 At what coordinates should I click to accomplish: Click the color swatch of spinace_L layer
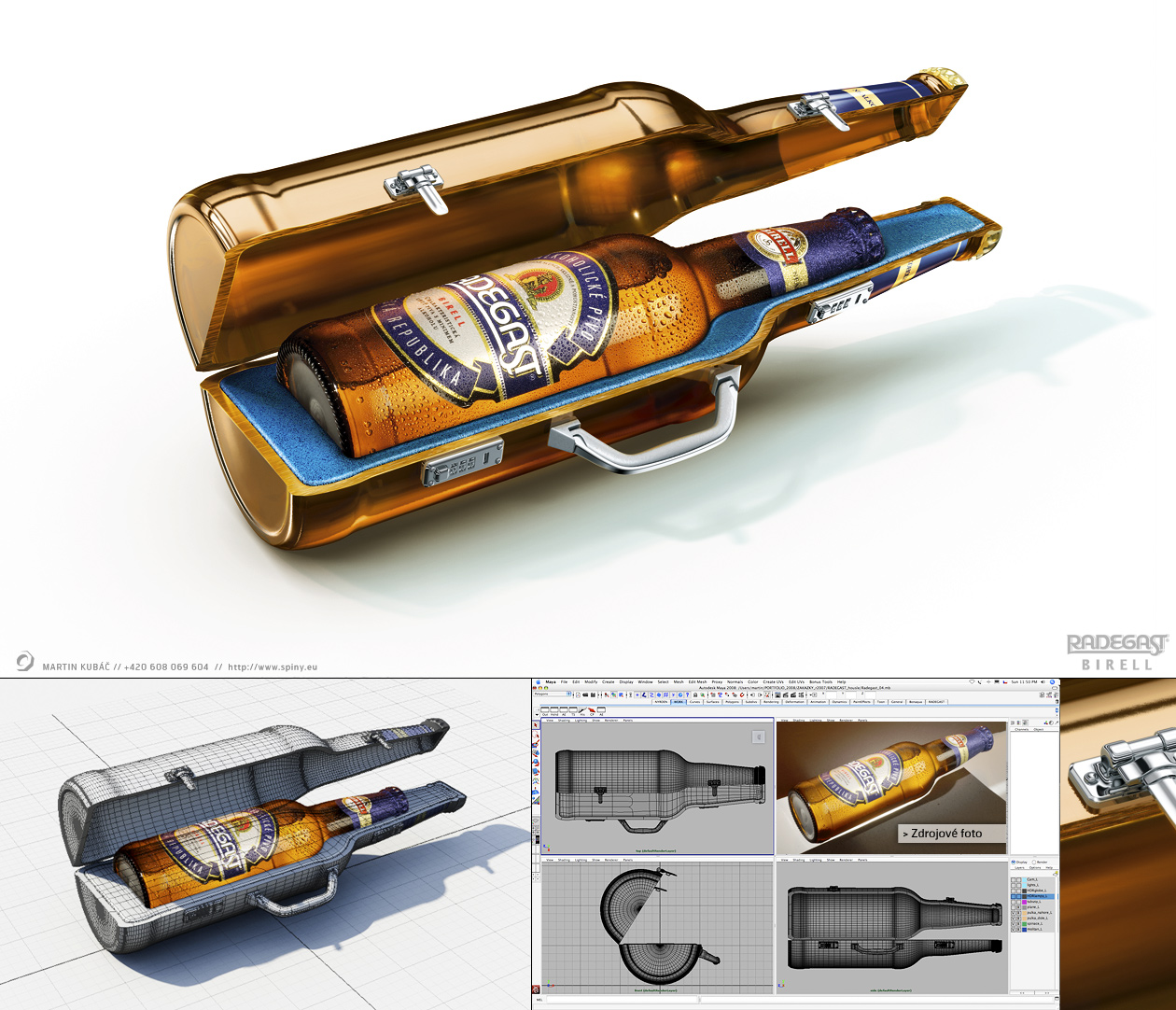tap(1025, 924)
